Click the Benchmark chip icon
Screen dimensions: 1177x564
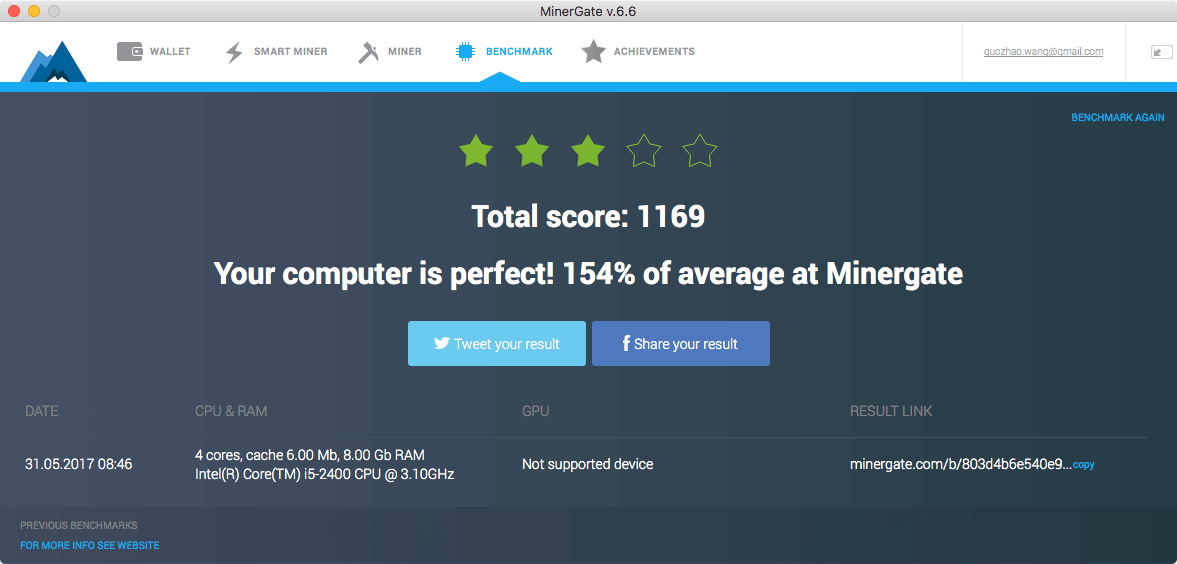click(x=465, y=52)
